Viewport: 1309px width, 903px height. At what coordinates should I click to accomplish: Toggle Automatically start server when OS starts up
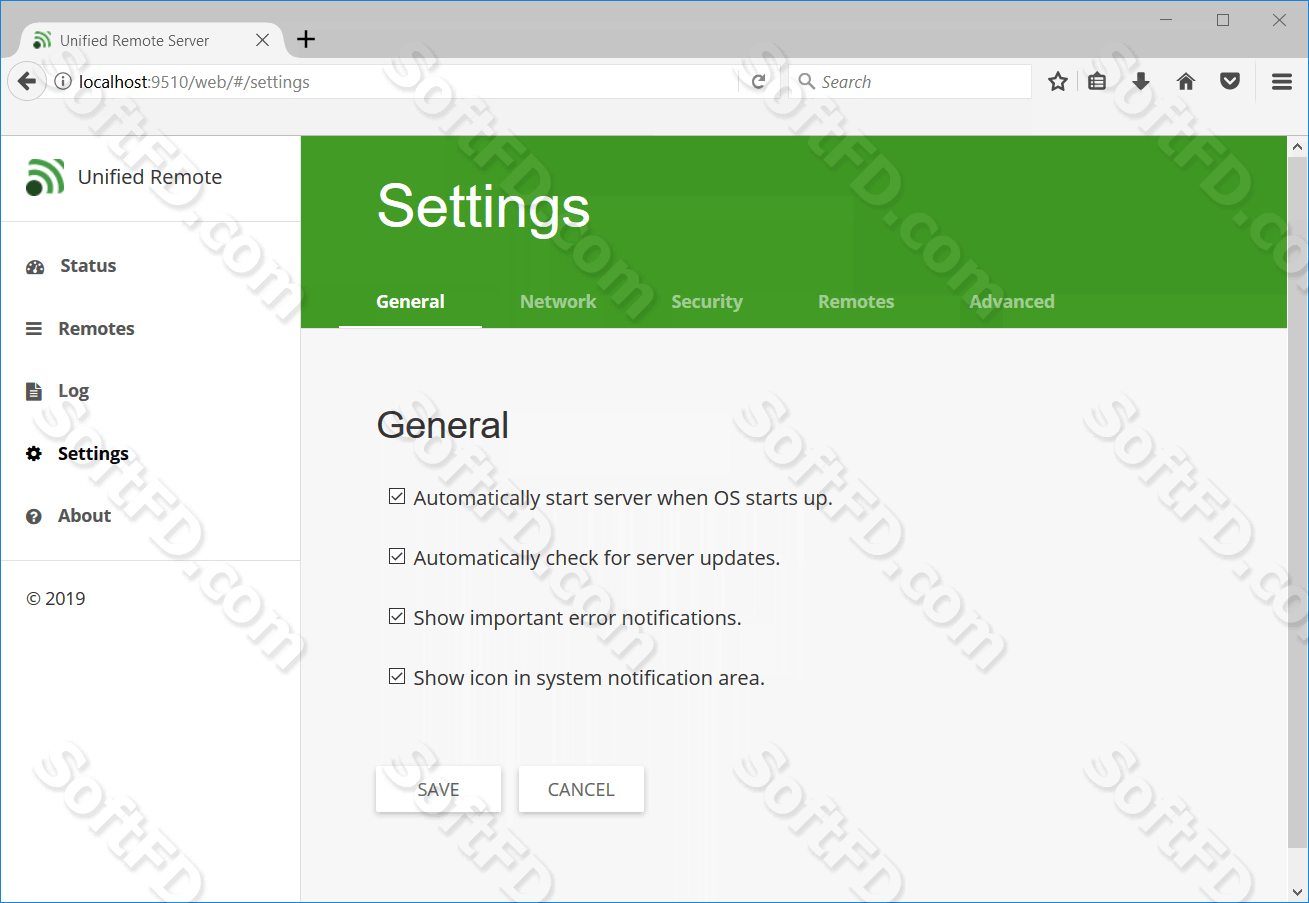point(397,496)
